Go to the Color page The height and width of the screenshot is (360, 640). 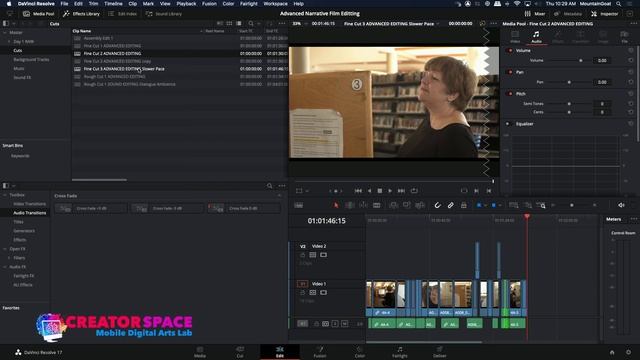[x=360, y=352]
